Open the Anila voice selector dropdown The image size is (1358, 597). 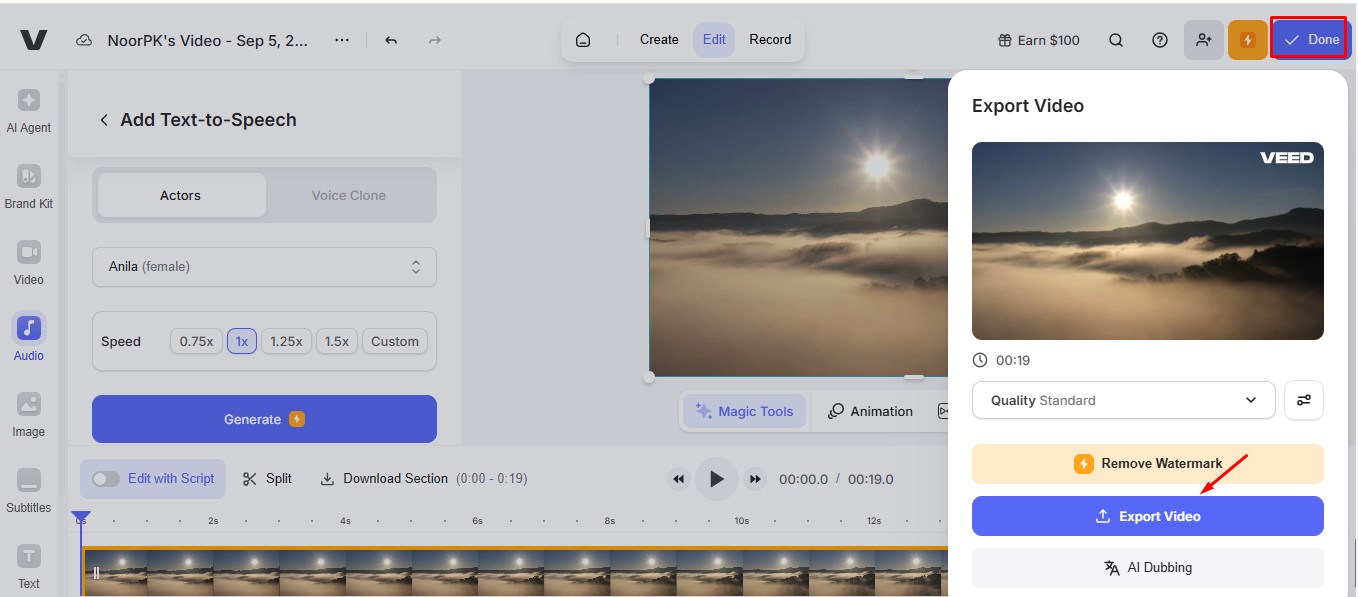pyautogui.click(x=264, y=267)
